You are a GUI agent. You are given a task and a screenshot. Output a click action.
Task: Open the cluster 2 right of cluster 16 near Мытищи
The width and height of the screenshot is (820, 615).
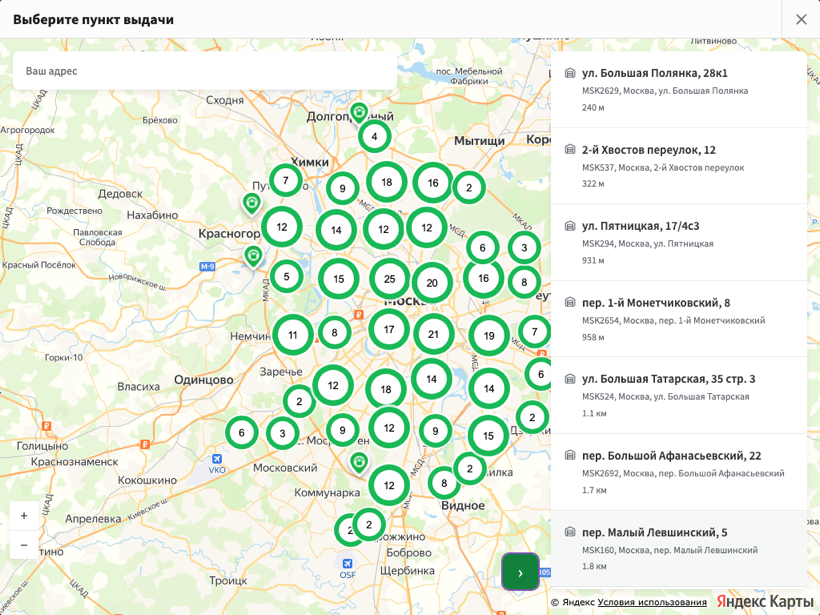pos(469,187)
